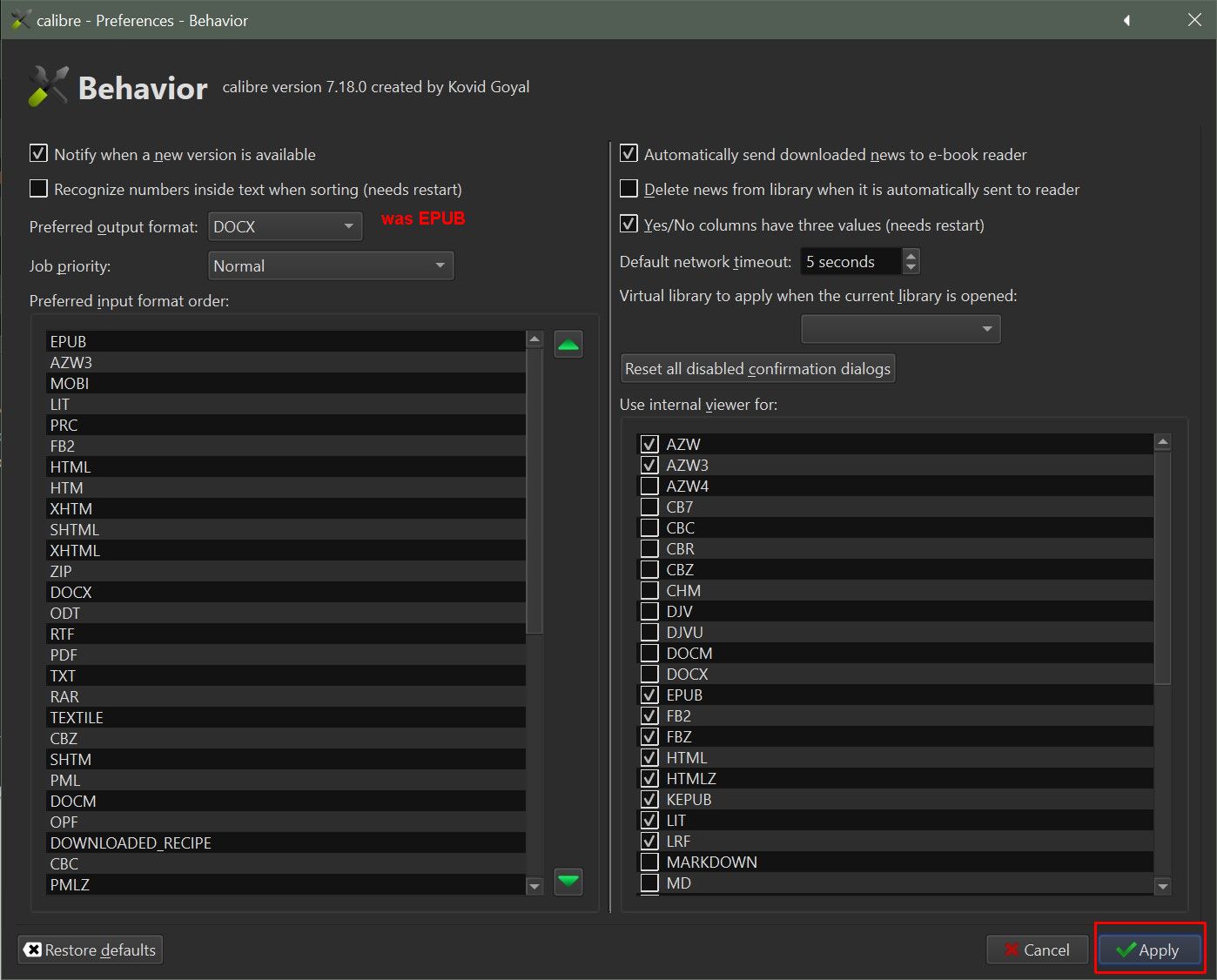1217x980 pixels.
Task: Select MOBI in input format order list
Action: pos(286,383)
